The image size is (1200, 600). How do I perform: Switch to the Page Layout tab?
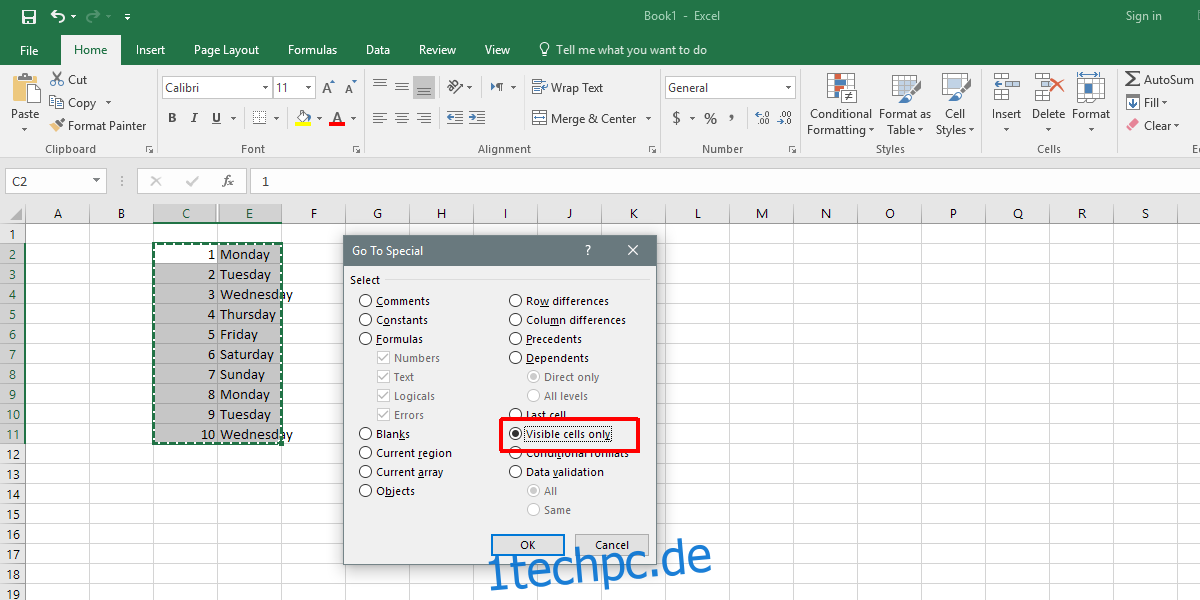227,50
